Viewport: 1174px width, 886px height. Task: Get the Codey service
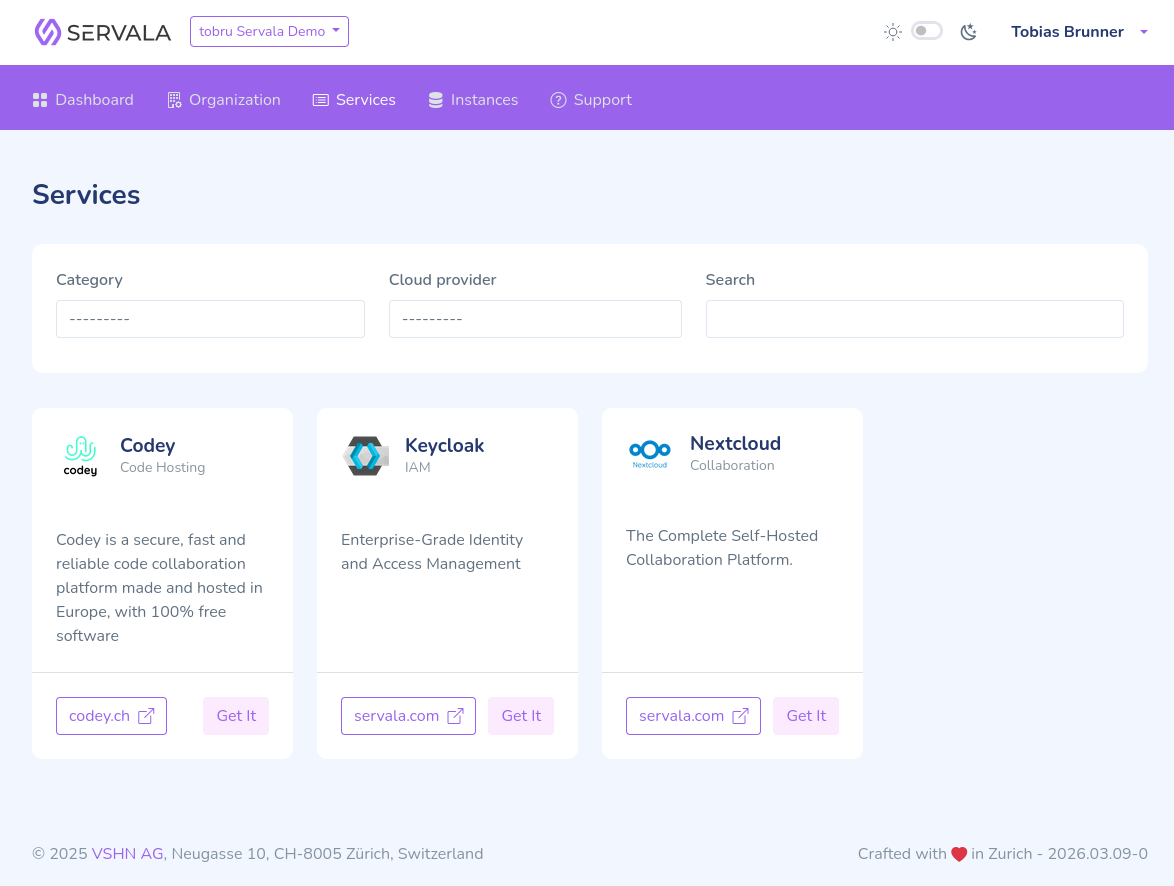pyautogui.click(x=236, y=716)
